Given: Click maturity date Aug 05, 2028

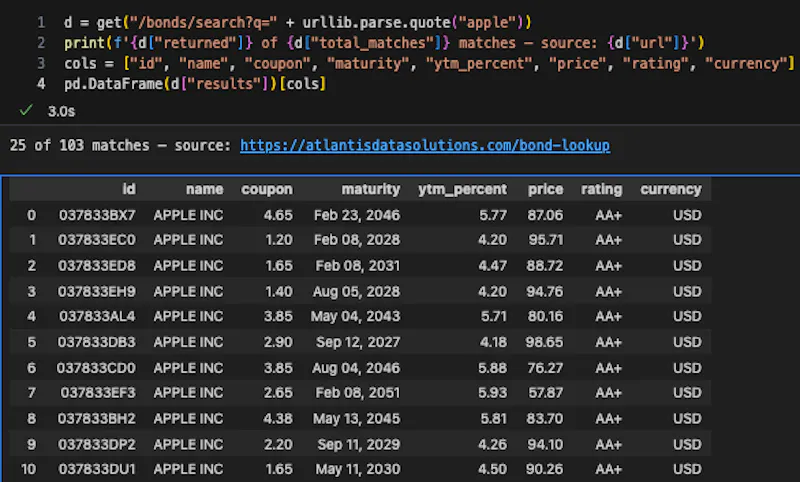Looking at the screenshot, I should tap(357, 292).
